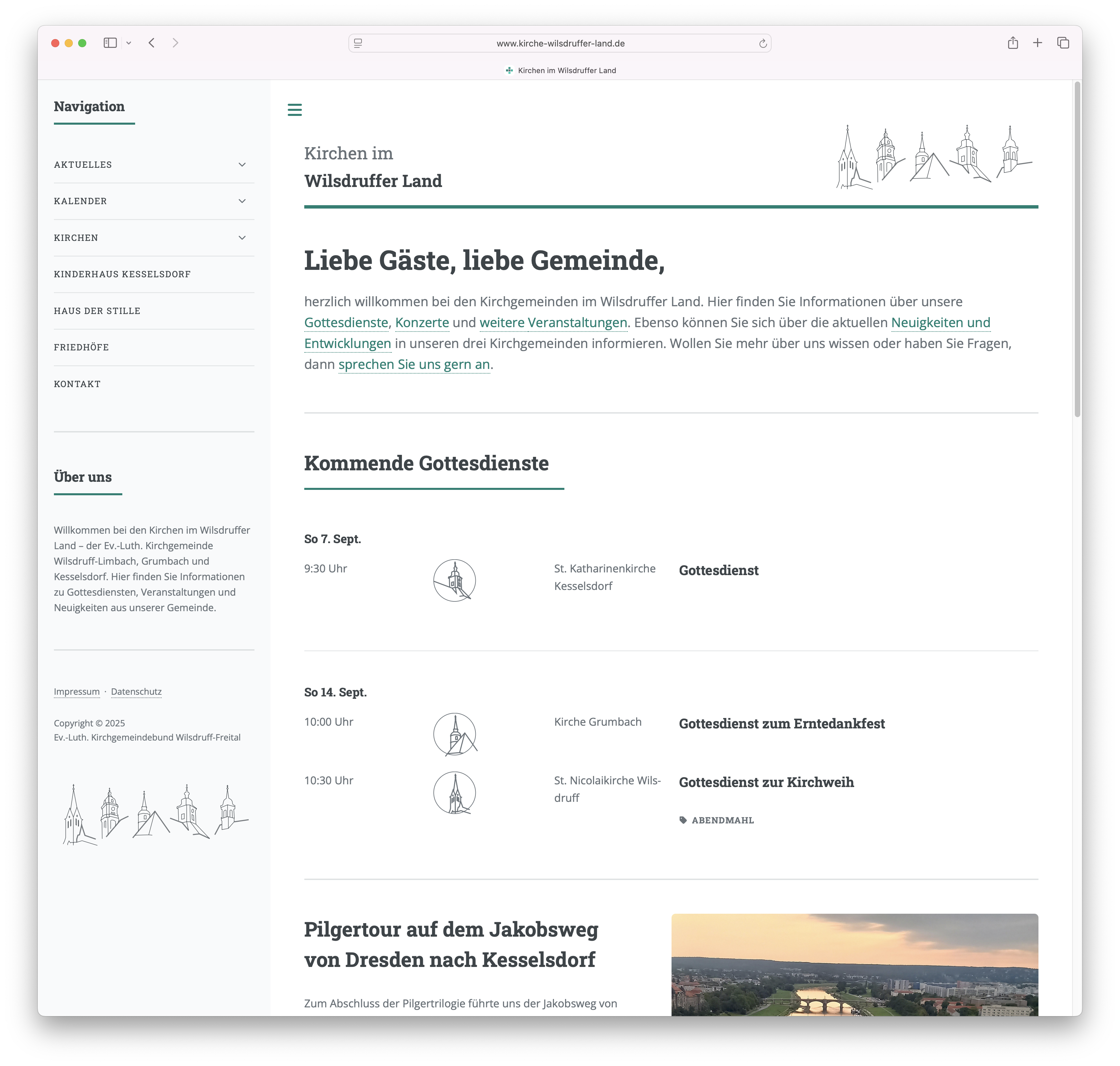The height and width of the screenshot is (1066, 1120).
Task: Select the Kontakt navigation item
Action: pyautogui.click(x=77, y=384)
